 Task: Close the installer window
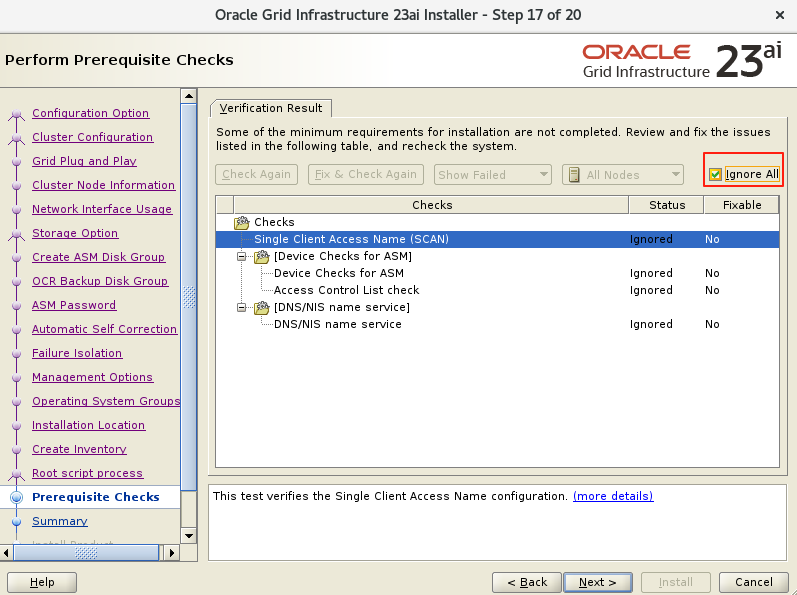780,15
